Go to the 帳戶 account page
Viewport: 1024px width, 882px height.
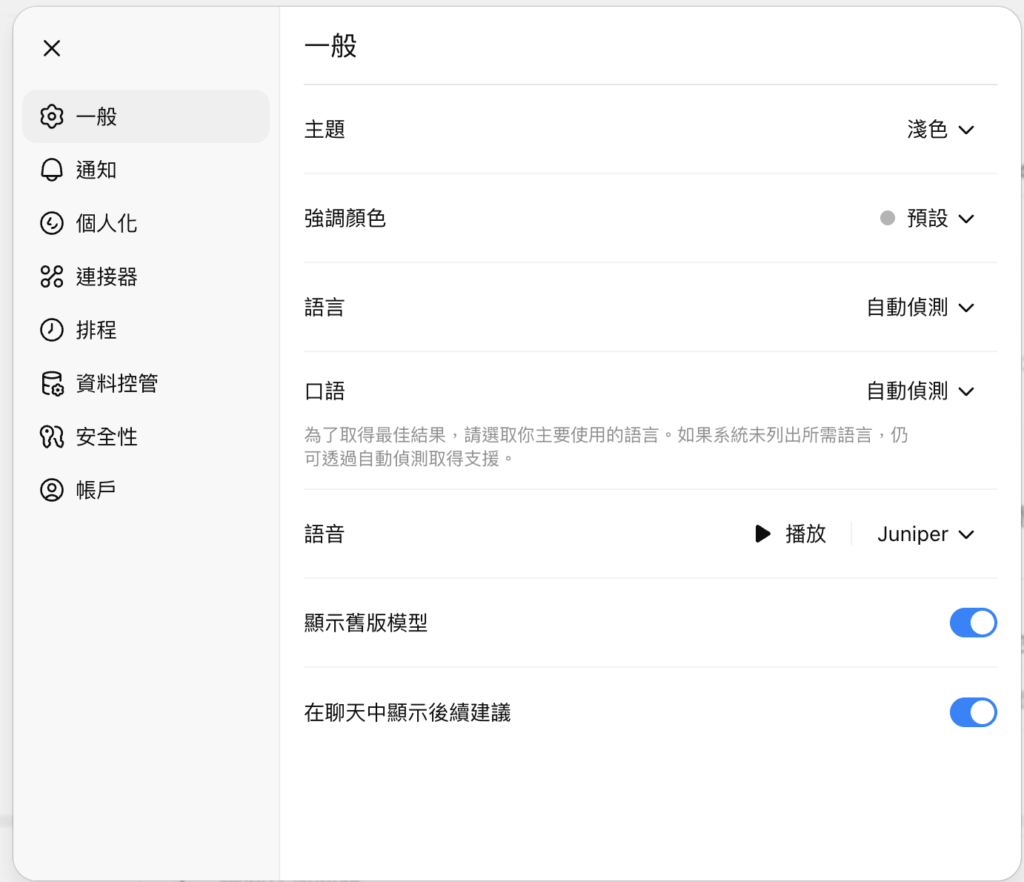tap(97, 490)
